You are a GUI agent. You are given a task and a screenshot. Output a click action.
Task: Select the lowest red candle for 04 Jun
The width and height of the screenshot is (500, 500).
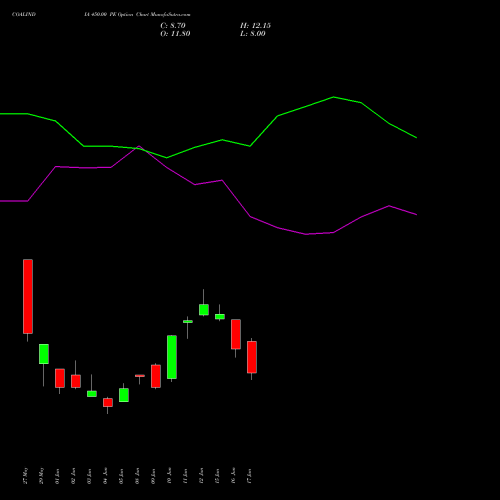(108, 402)
